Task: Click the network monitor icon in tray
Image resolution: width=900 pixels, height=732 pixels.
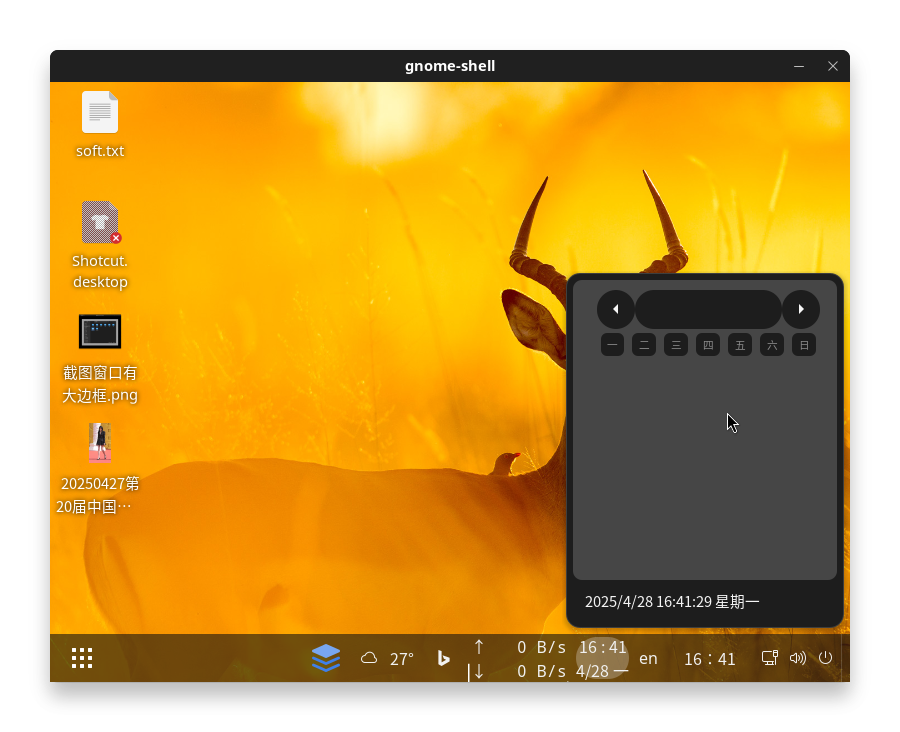Action: [770, 658]
